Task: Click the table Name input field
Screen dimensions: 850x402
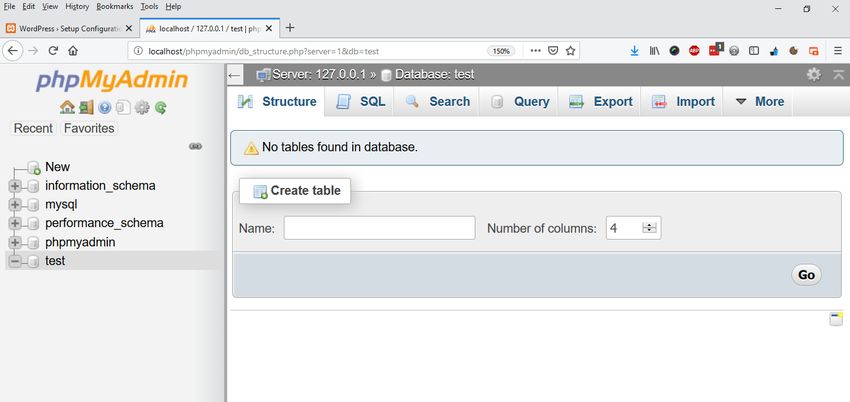Action: 379,228
